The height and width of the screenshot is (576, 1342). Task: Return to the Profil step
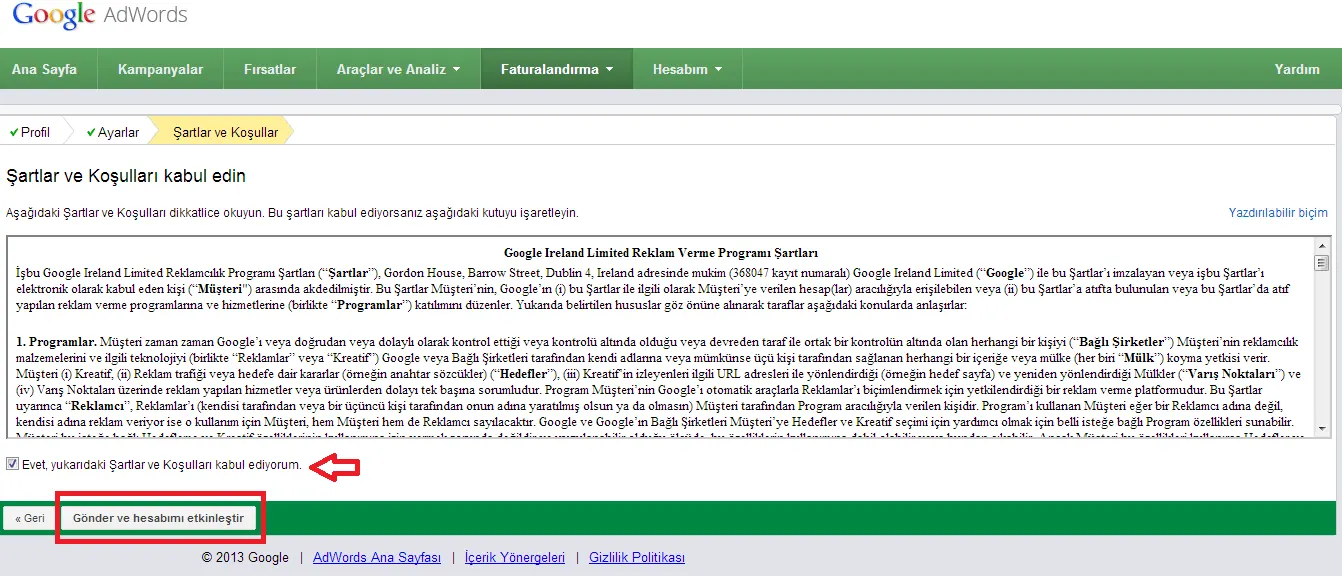click(x=30, y=132)
